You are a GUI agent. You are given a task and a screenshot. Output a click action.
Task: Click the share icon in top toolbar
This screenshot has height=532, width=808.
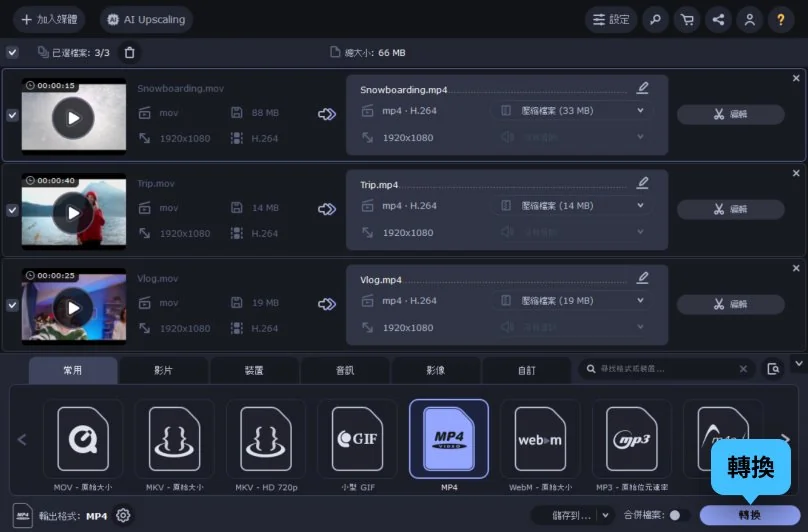point(717,19)
